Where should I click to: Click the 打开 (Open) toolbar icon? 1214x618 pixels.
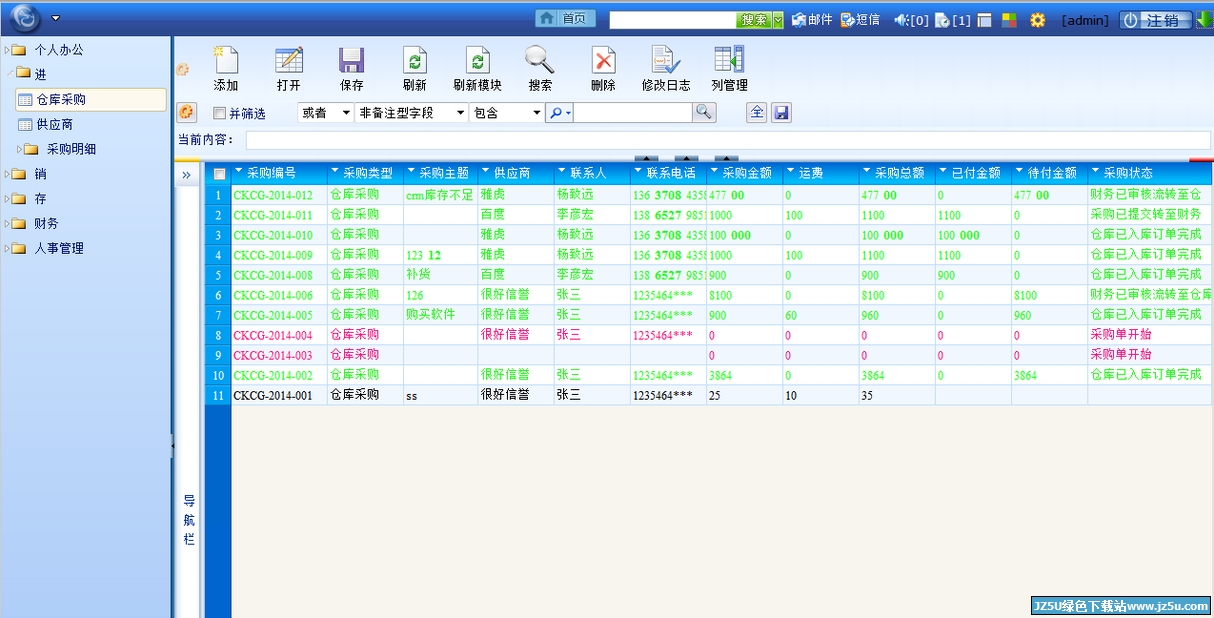point(289,61)
